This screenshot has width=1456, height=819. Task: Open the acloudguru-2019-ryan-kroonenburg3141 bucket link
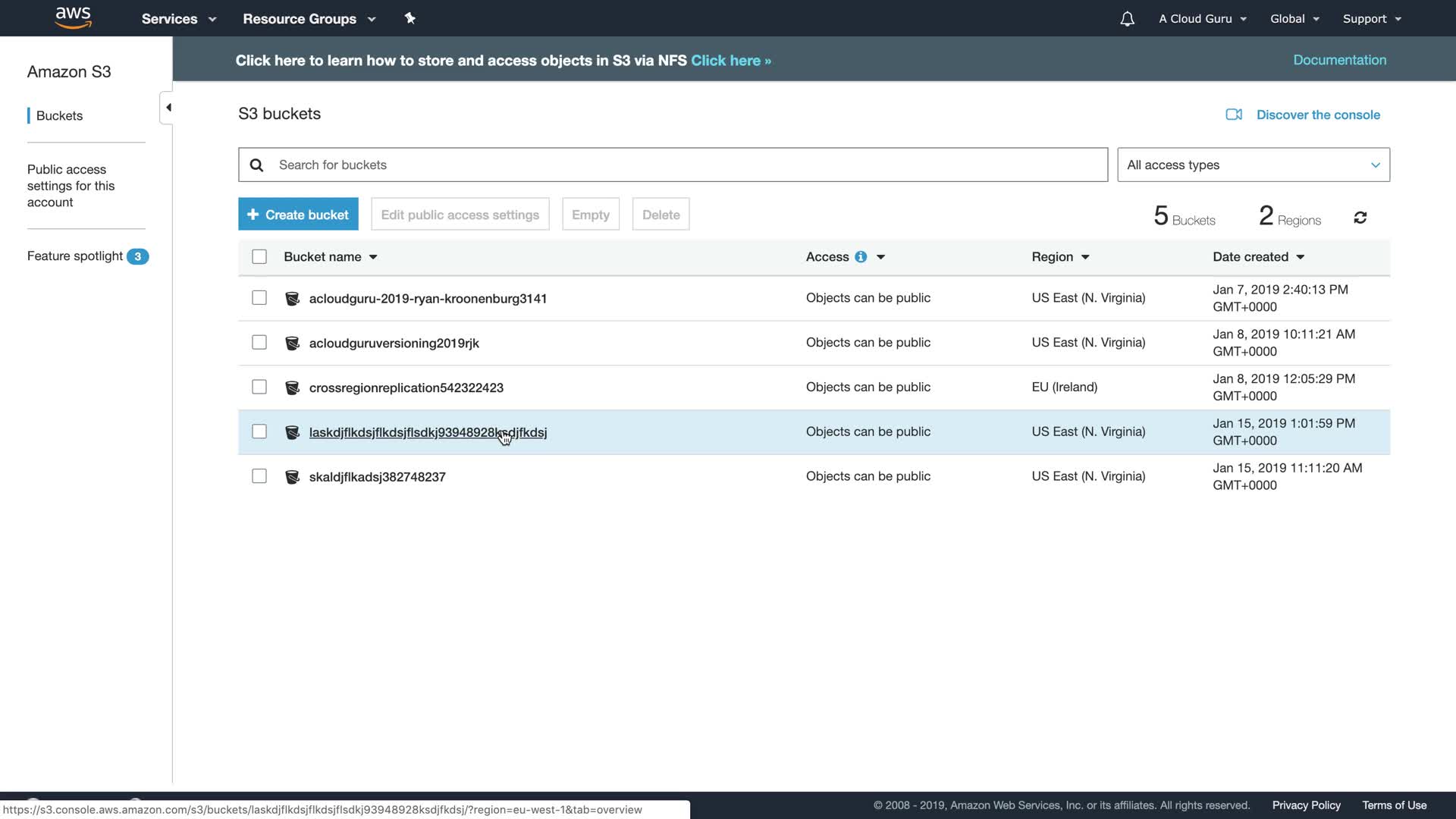[x=428, y=299]
